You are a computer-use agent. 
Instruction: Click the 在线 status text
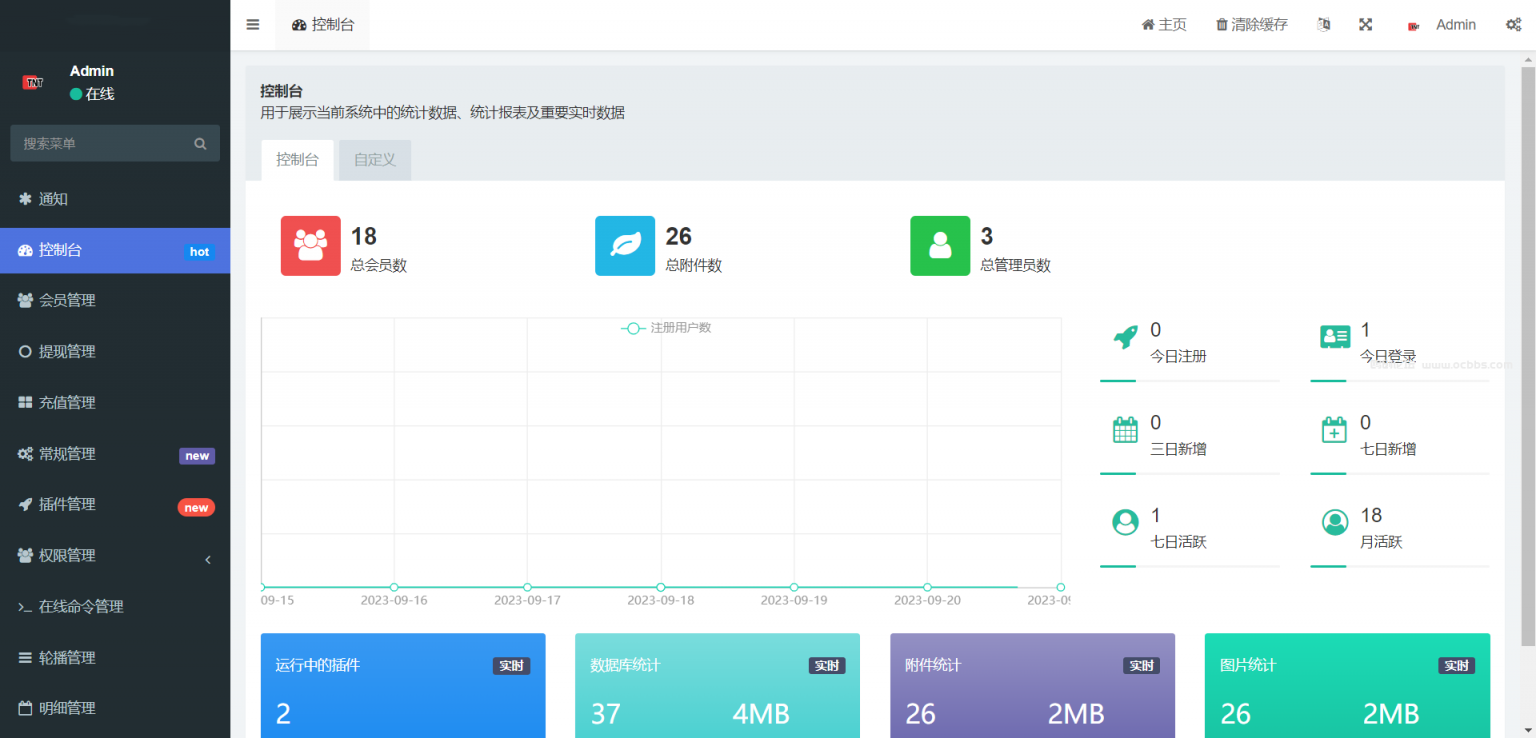100,94
